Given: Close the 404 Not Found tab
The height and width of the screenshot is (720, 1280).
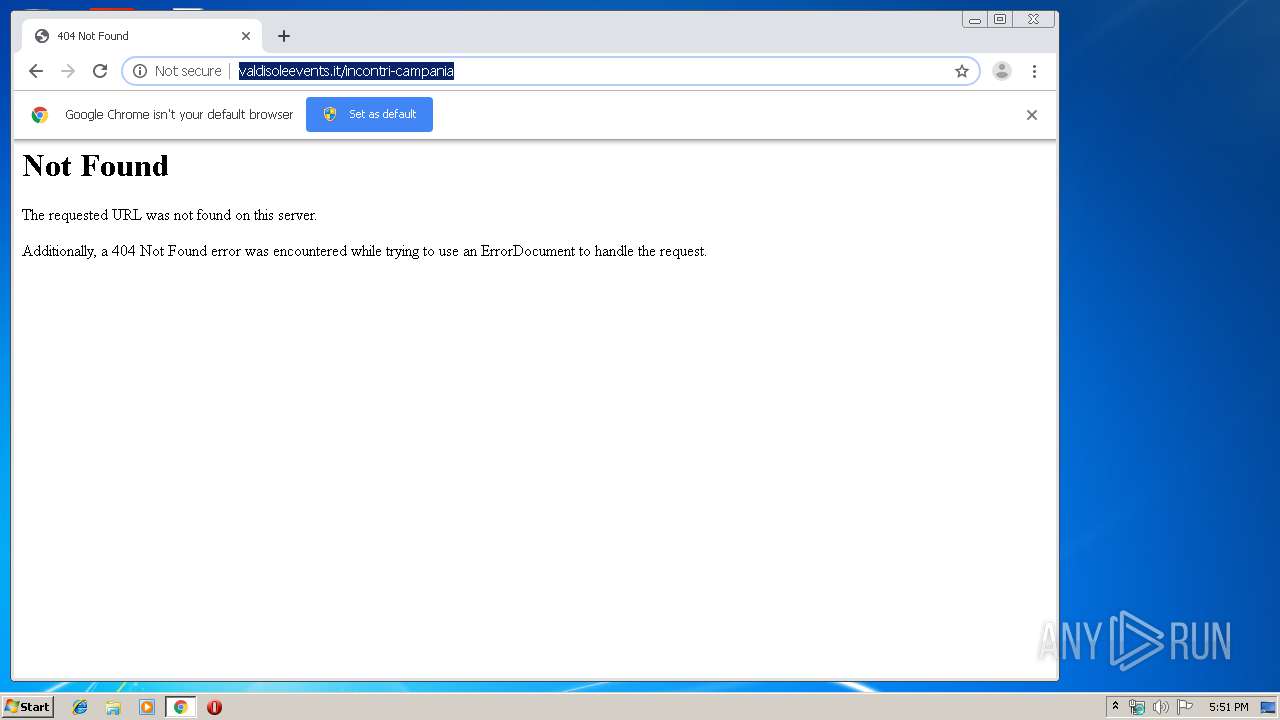Looking at the screenshot, I should [246, 36].
